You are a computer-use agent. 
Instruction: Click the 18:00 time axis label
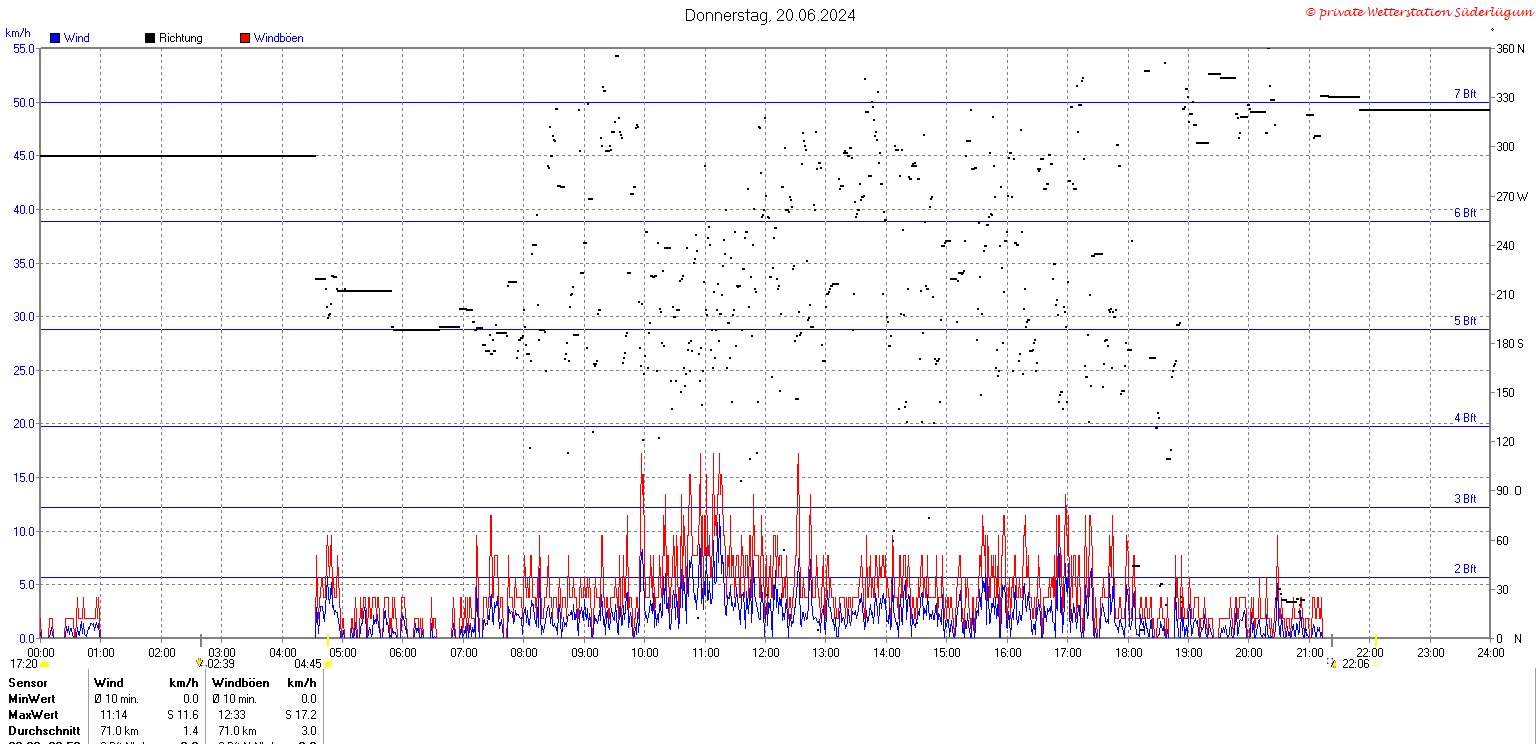pyautogui.click(x=1129, y=653)
